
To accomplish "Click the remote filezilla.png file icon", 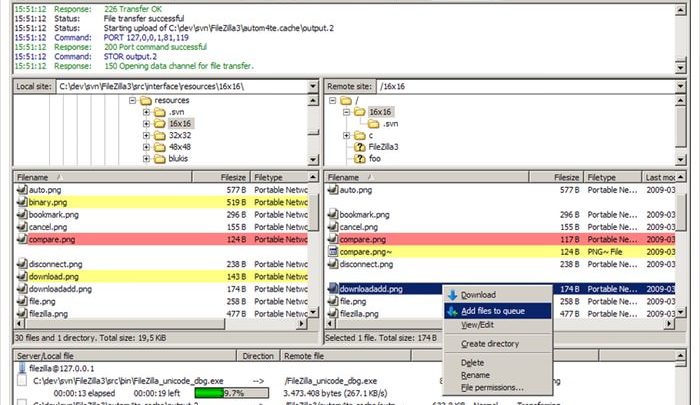I will pyautogui.click(x=333, y=314).
